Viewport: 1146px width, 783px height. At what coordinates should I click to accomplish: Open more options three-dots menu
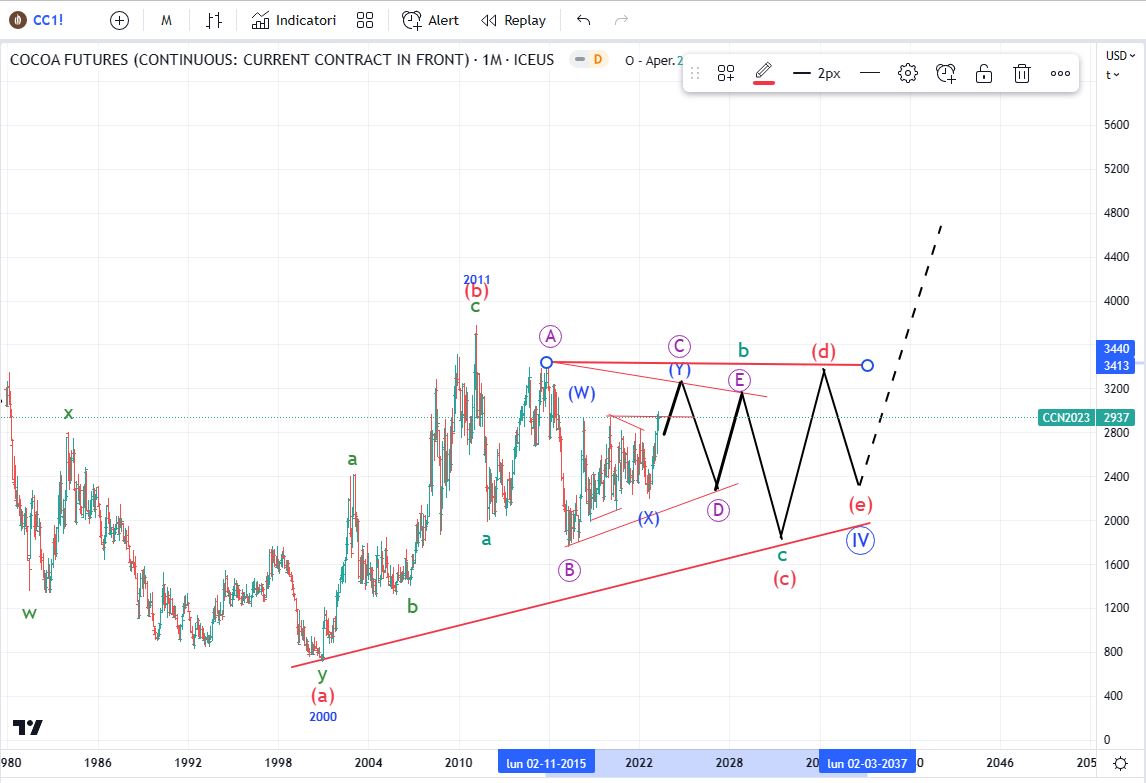pyautogui.click(x=1060, y=73)
